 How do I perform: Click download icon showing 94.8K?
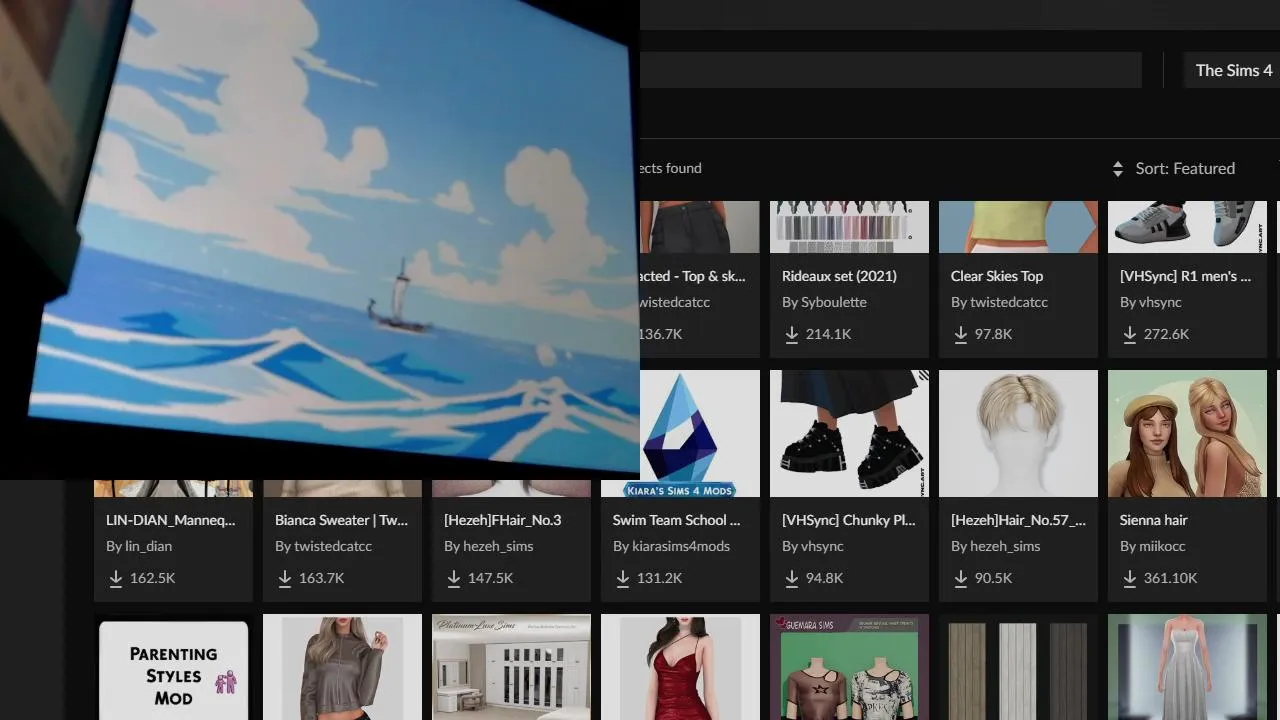[x=792, y=578]
